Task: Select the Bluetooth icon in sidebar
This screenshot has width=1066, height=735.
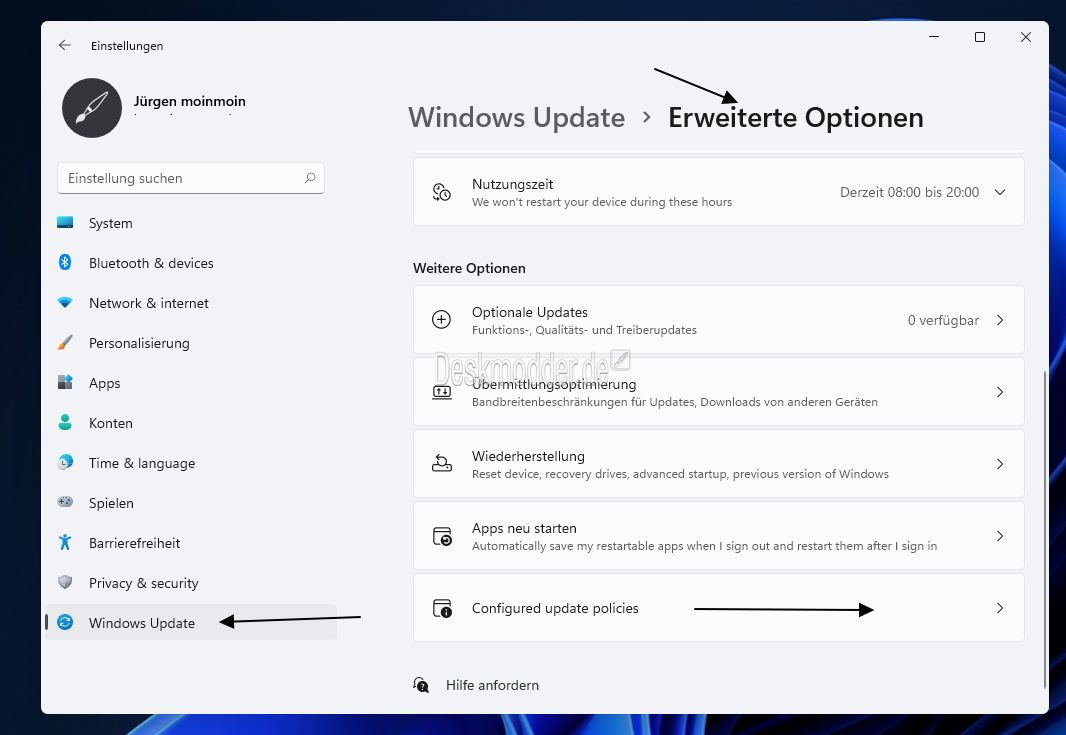Action: pyautogui.click(x=65, y=262)
